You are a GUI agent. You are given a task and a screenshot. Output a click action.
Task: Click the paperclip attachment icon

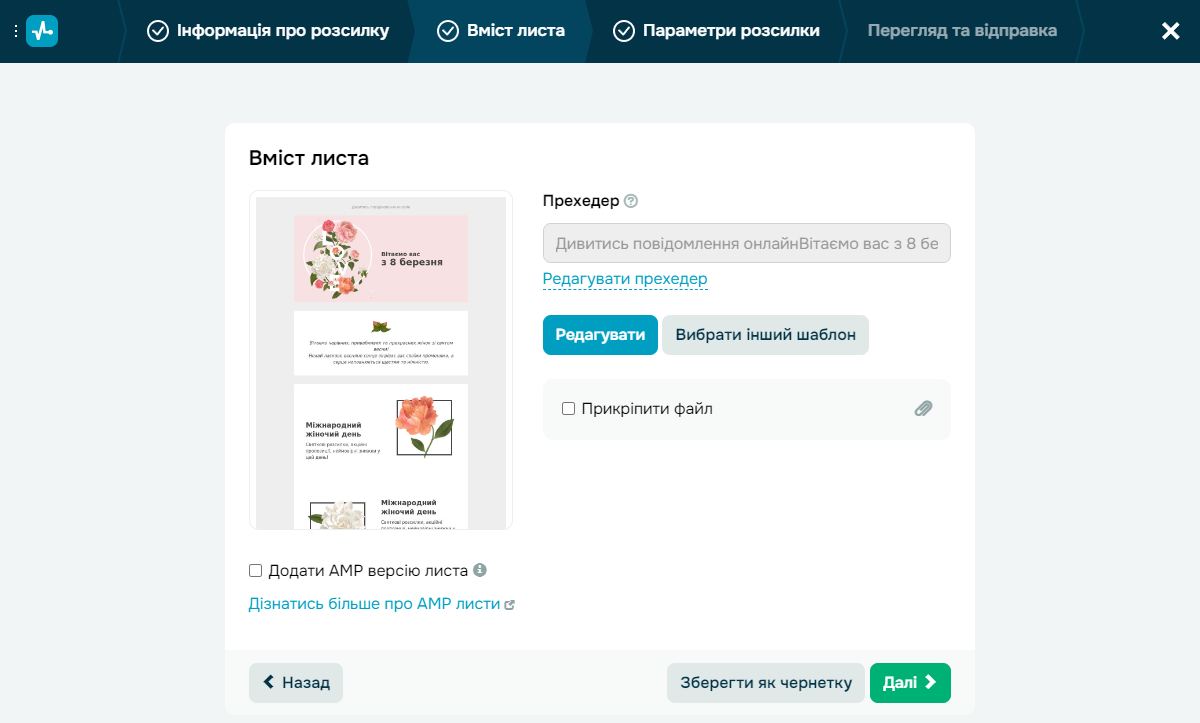point(923,408)
